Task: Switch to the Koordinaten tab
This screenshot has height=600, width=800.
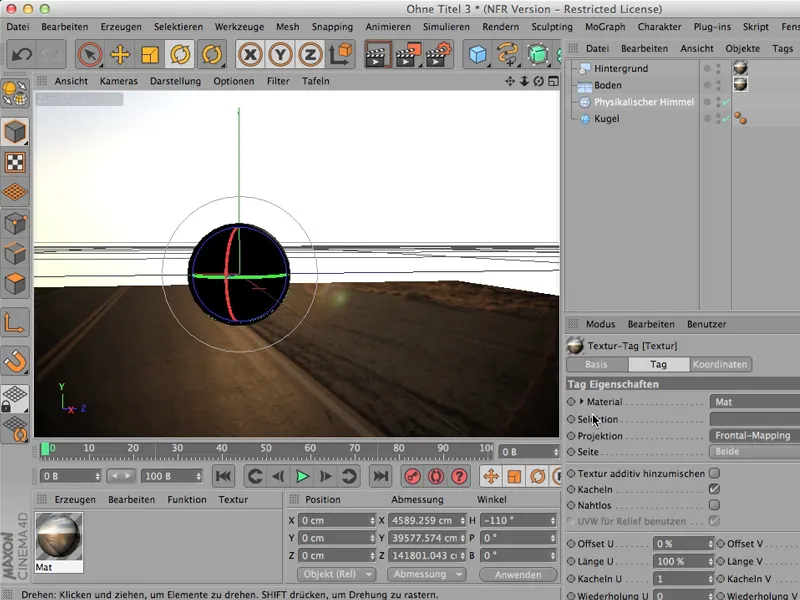Action: coord(720,364)
